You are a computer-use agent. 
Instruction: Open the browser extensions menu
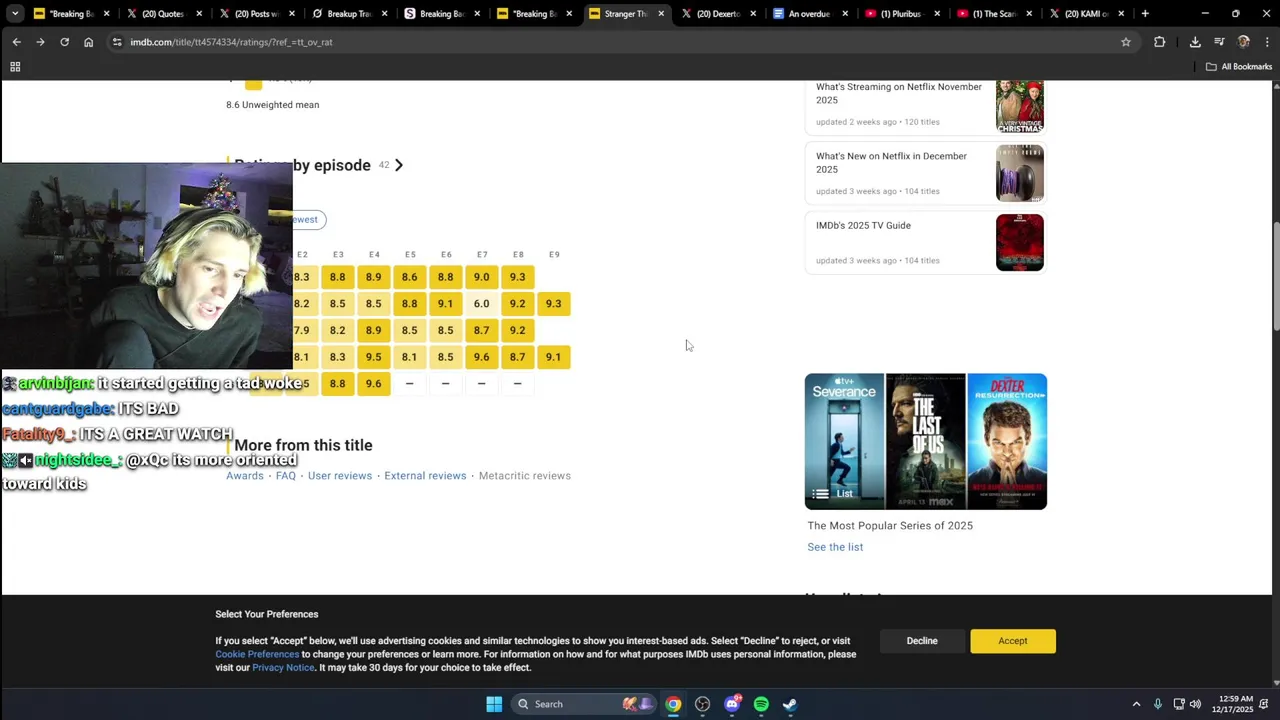1159,42
